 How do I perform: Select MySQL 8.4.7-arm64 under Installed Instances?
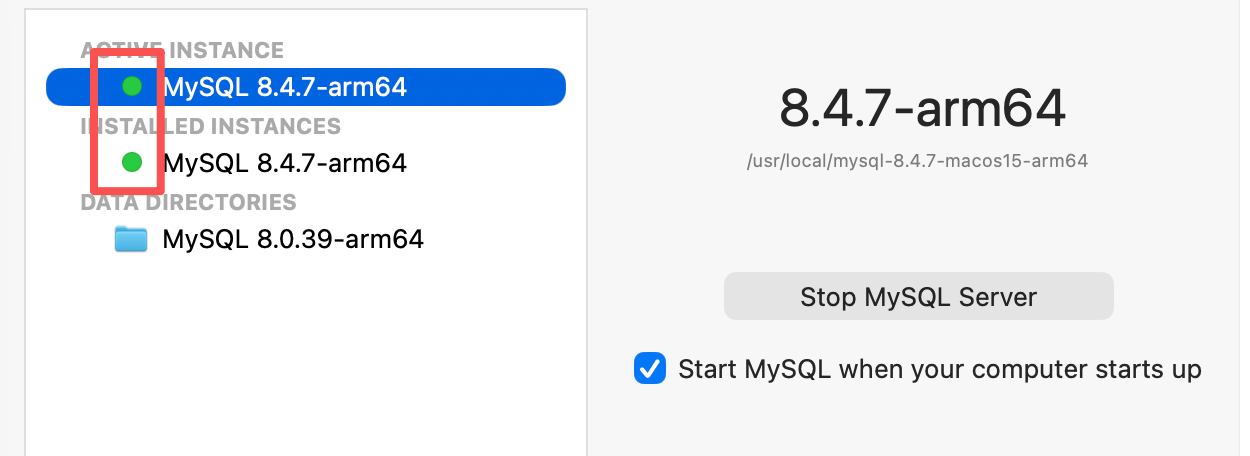pos(284,162)
